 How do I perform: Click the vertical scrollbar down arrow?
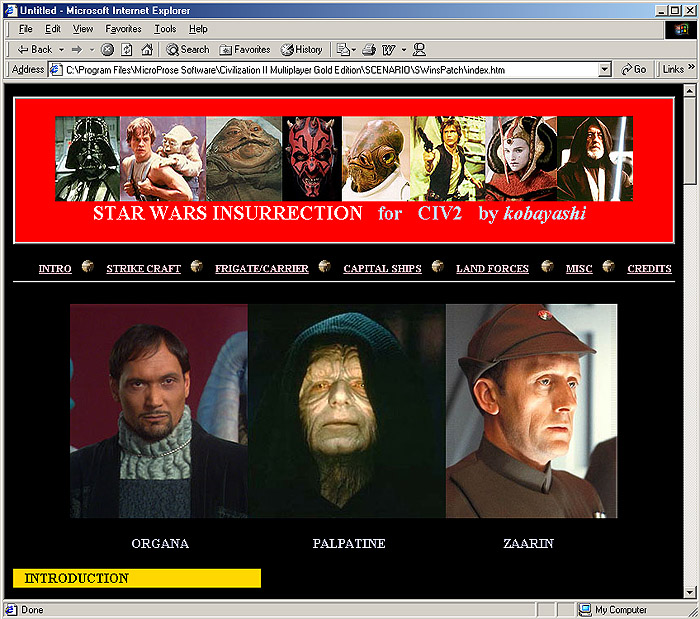(690, 592)
